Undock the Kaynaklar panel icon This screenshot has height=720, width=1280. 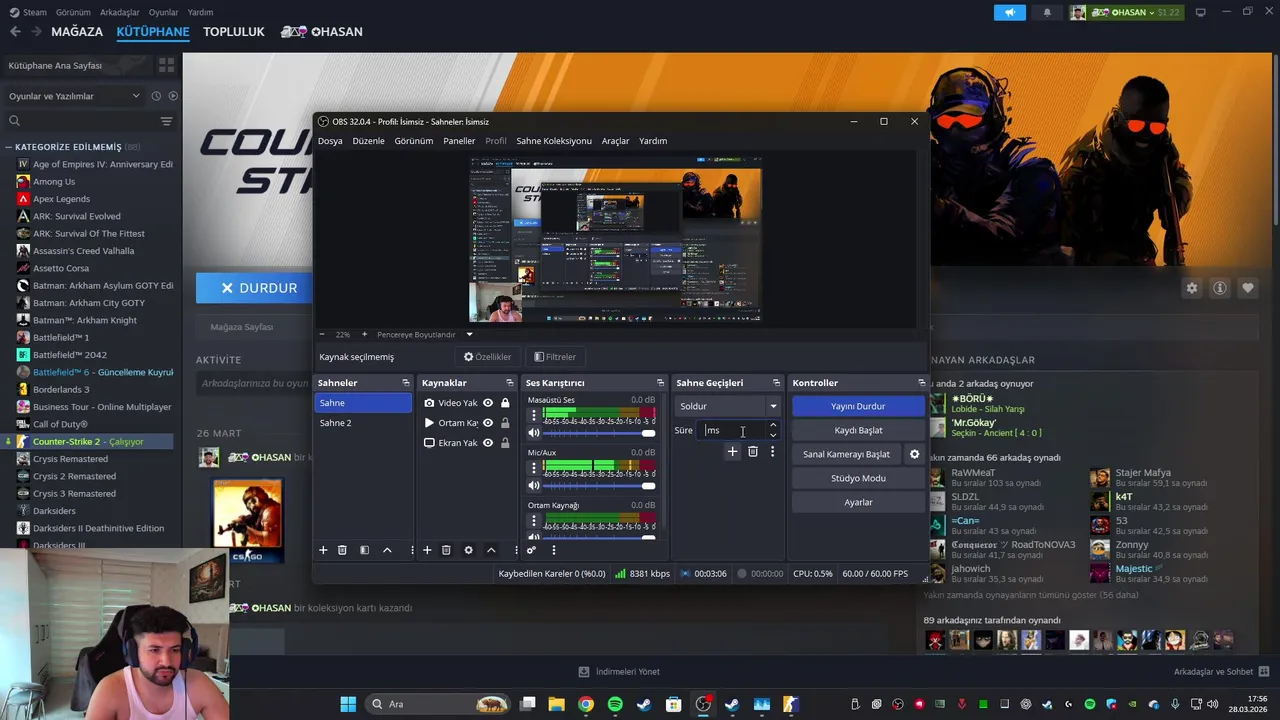click(x=510, y=383)
